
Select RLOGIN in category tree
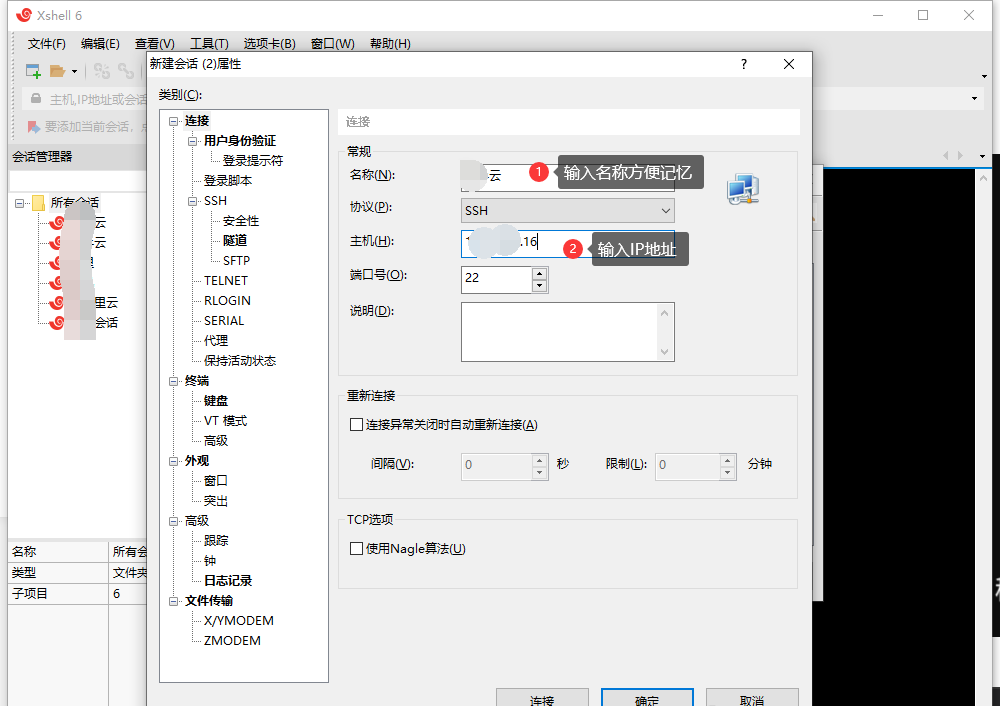click(227, 301)
